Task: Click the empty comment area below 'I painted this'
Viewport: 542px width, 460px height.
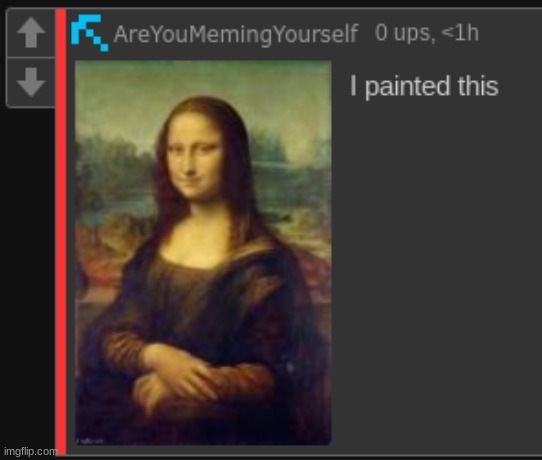Action: tap(436, 276)
